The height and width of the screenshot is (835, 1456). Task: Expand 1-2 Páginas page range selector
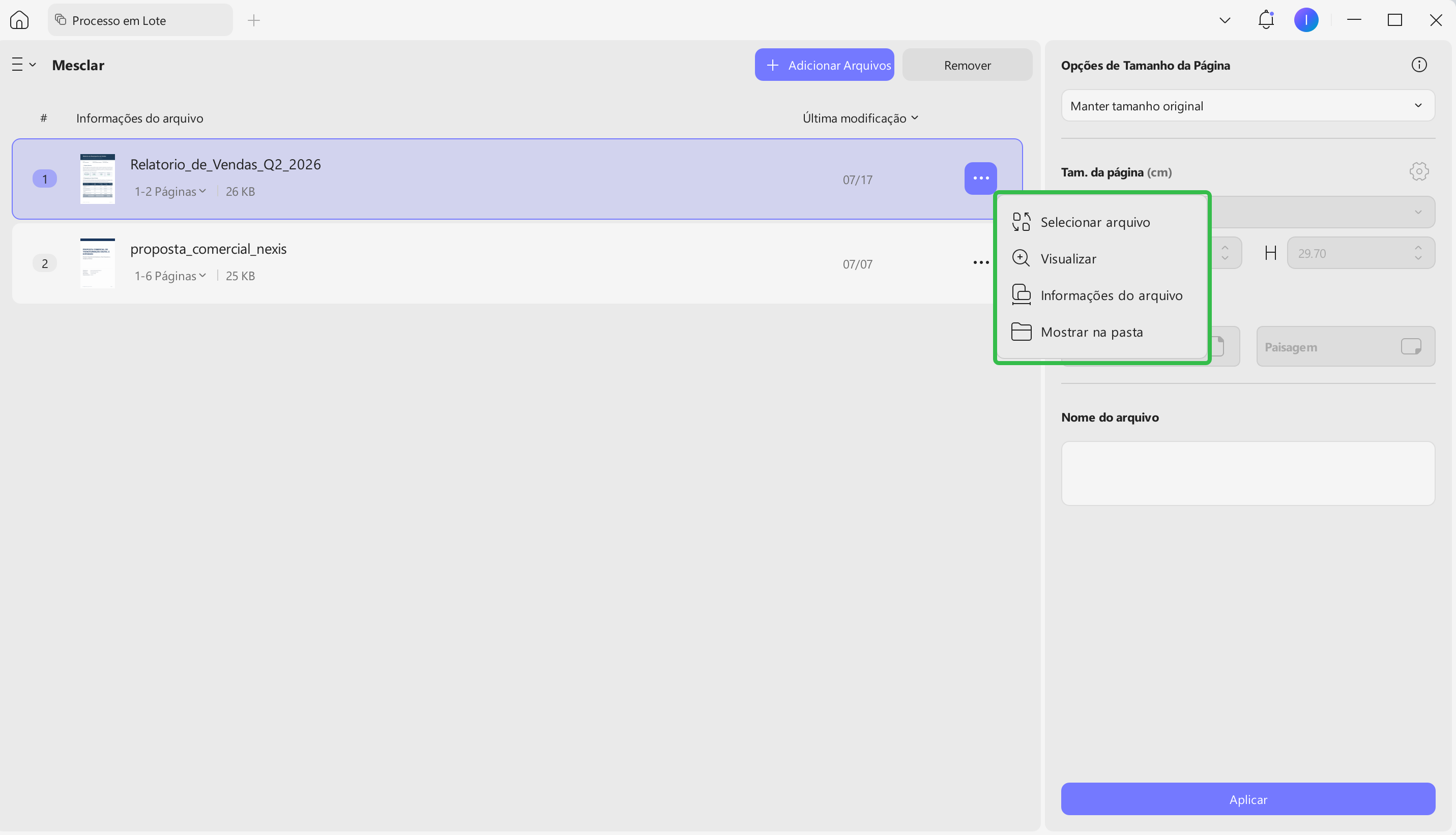coord(170,192)
